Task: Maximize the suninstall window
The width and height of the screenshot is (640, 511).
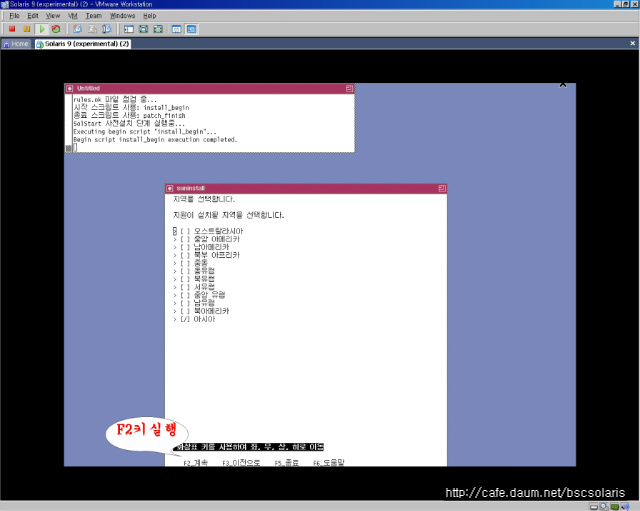Action: (x=442, y=188)
